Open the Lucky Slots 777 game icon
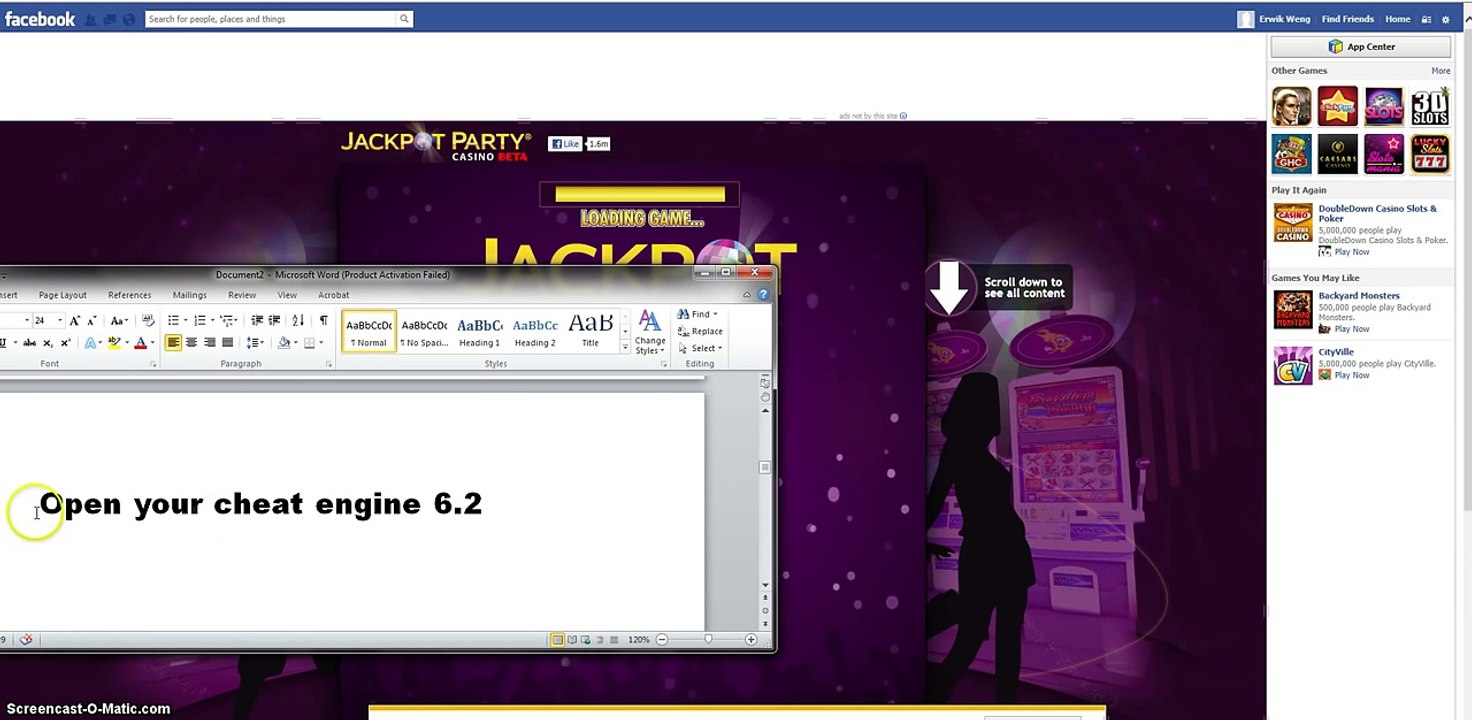 coord(1430,154)
